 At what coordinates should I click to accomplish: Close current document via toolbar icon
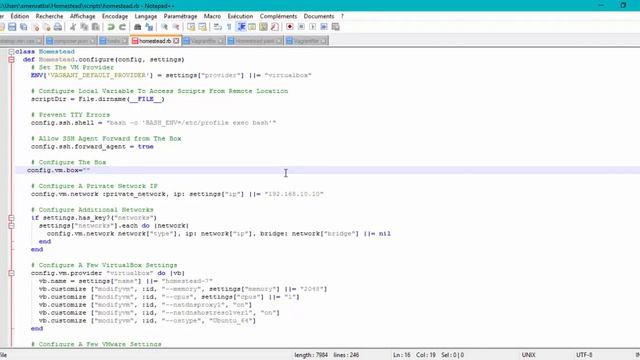pyautogui.click(x=36, y=27)
